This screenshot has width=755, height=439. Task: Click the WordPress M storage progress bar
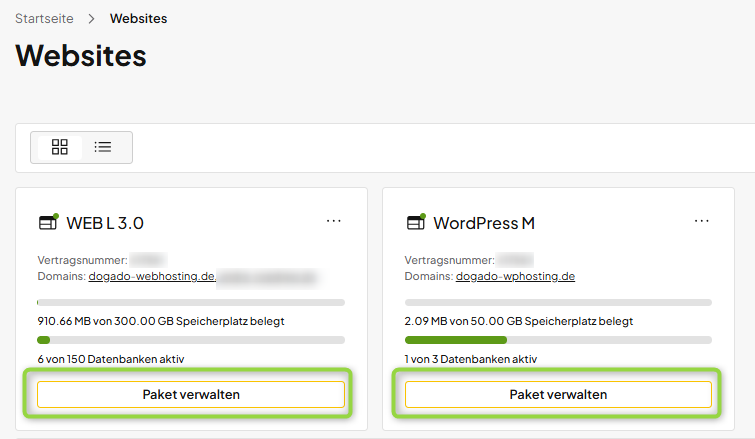pyautogui.click(x=559, y=302)
